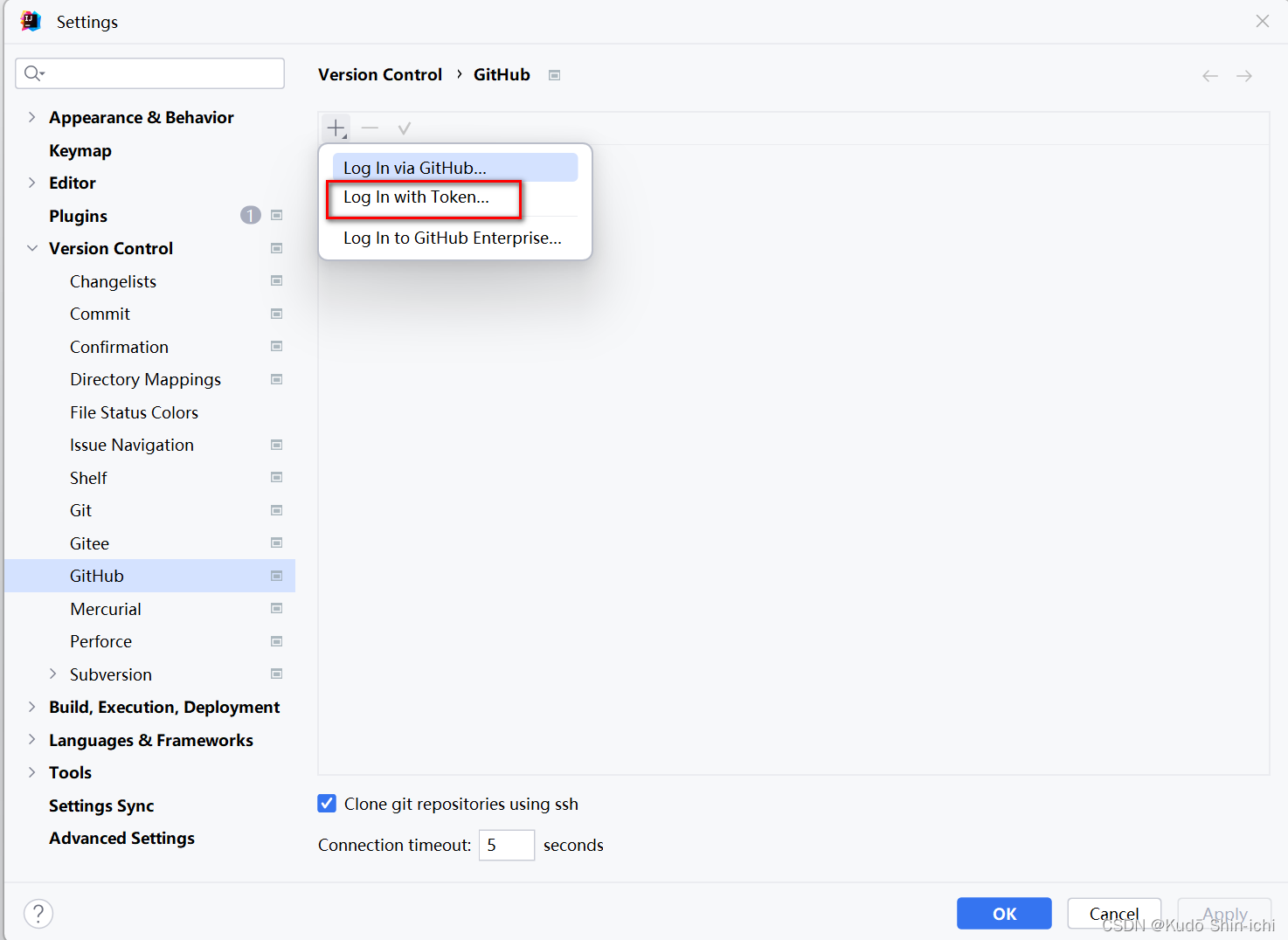Select Perforce settings page
Viewport: 1288px width, 940px height.
click(101, 641)
